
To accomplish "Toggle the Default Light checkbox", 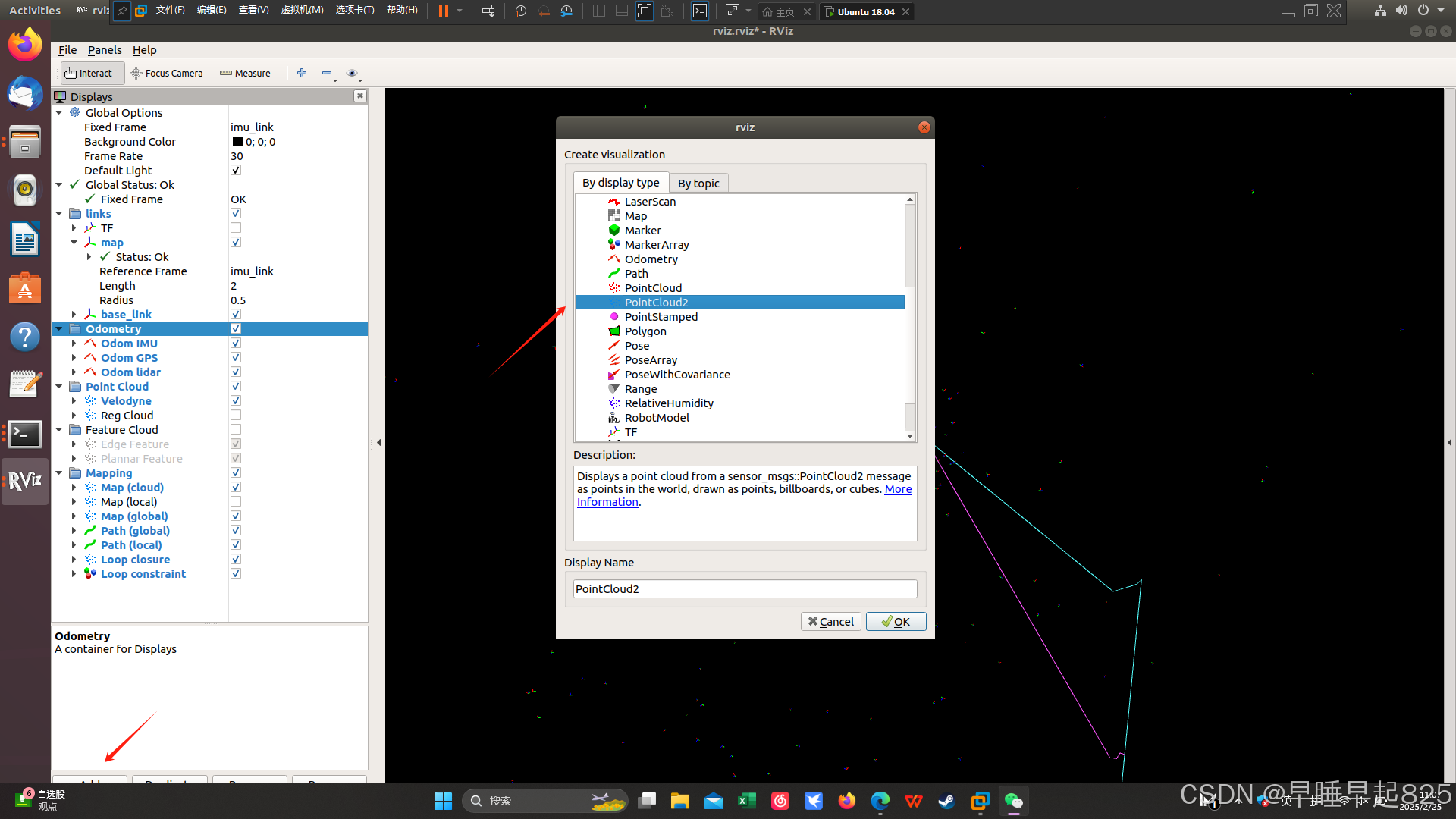I will tap(236, 171).
